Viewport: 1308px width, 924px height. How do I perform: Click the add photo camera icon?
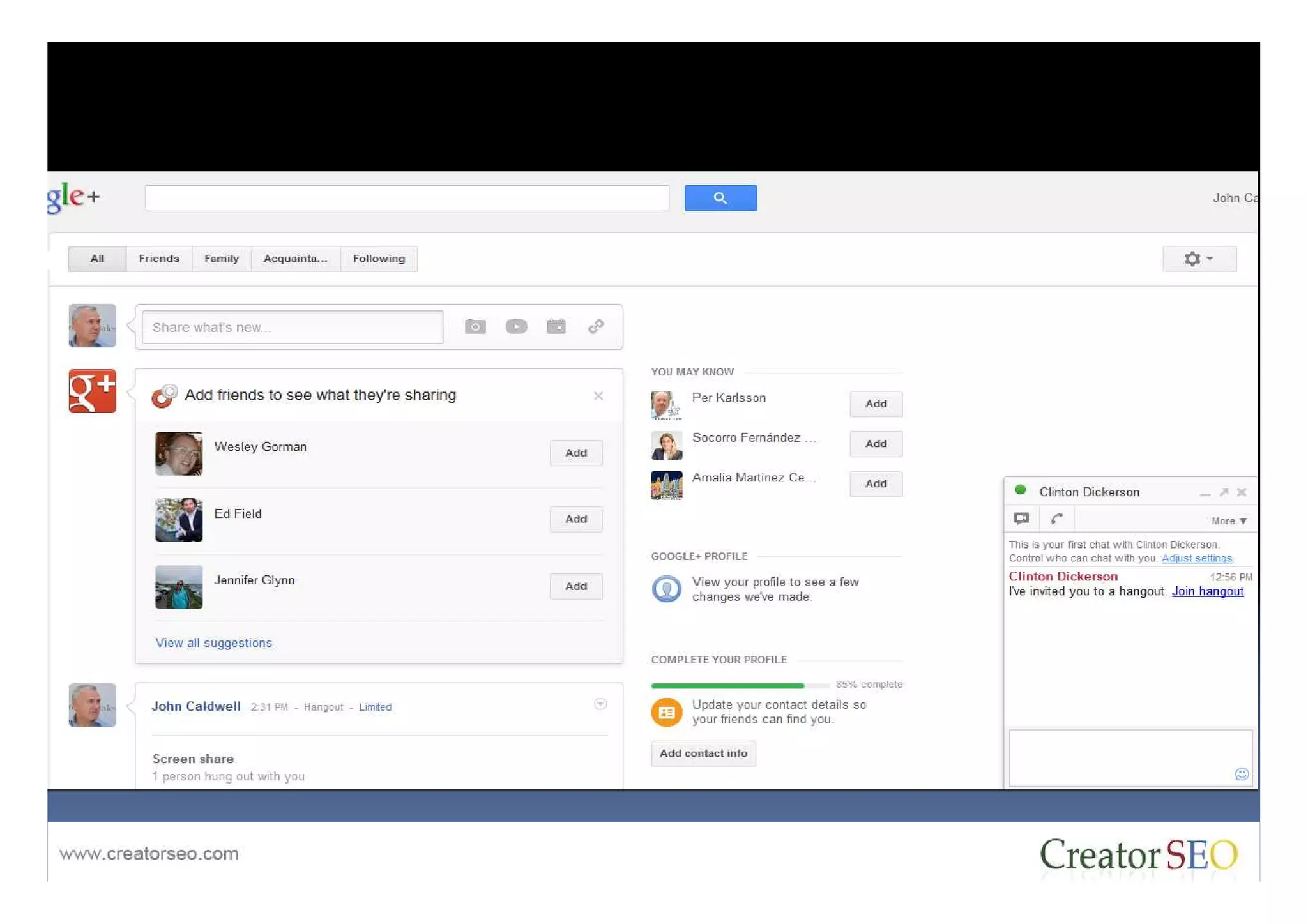click(x=475, y=327)
